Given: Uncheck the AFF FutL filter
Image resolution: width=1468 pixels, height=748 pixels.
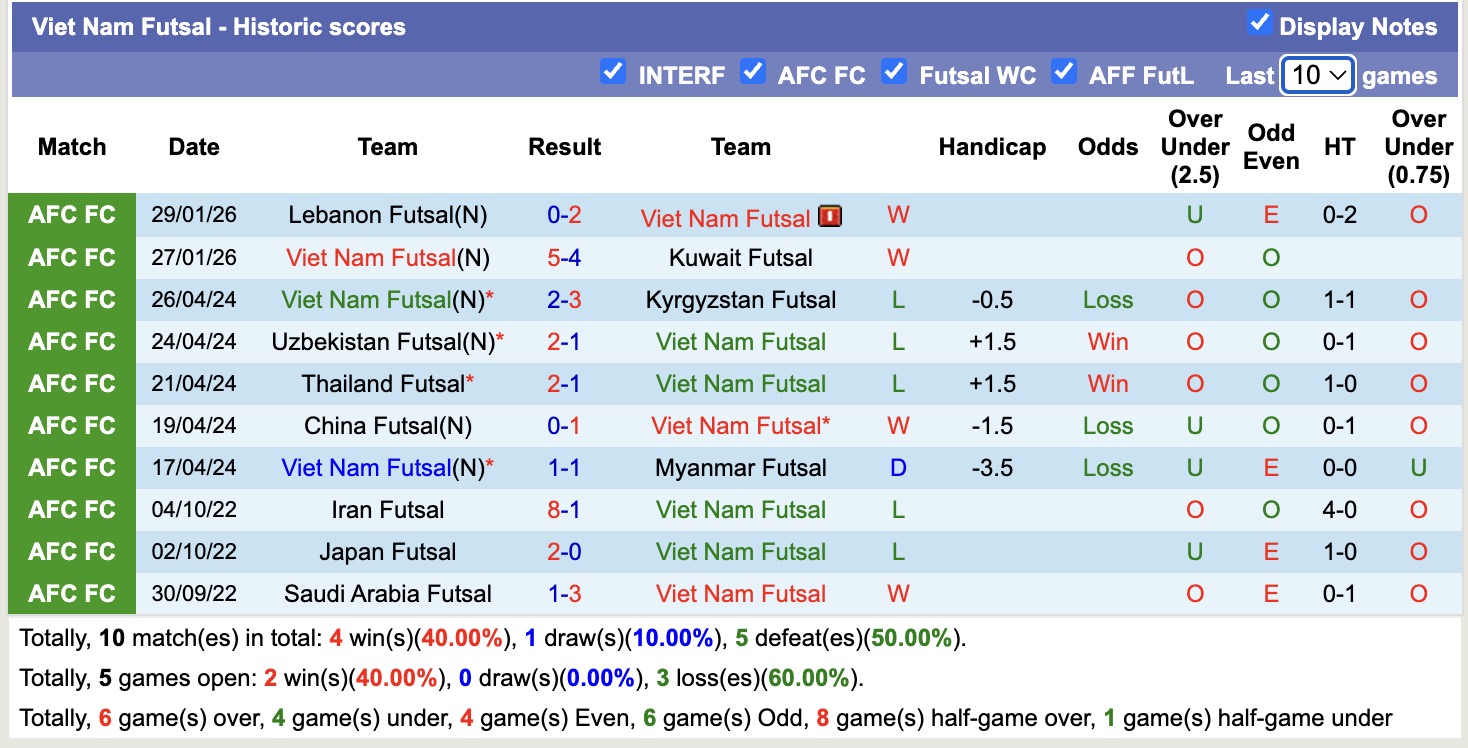Looking at the screenshot, I should (1064, 71).
